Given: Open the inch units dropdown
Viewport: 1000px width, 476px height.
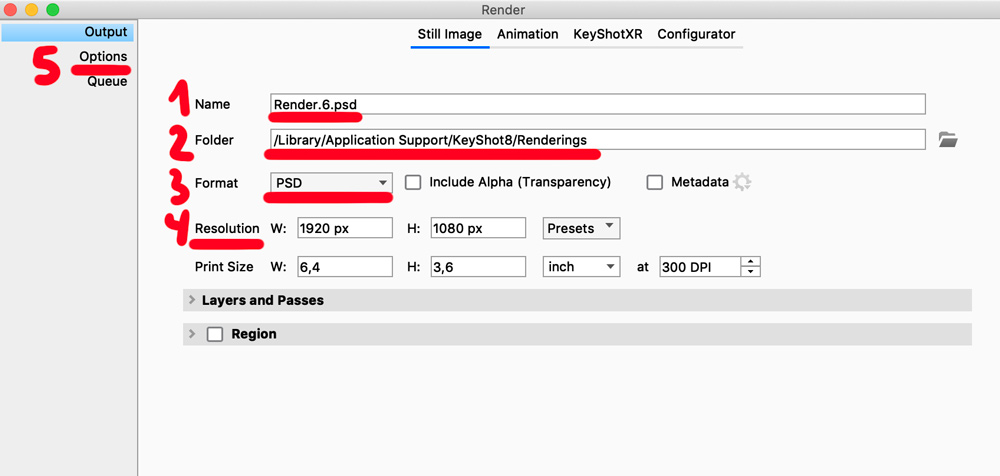Looking at the screenshot, I should pyautogui.click(x=581, y=267).
